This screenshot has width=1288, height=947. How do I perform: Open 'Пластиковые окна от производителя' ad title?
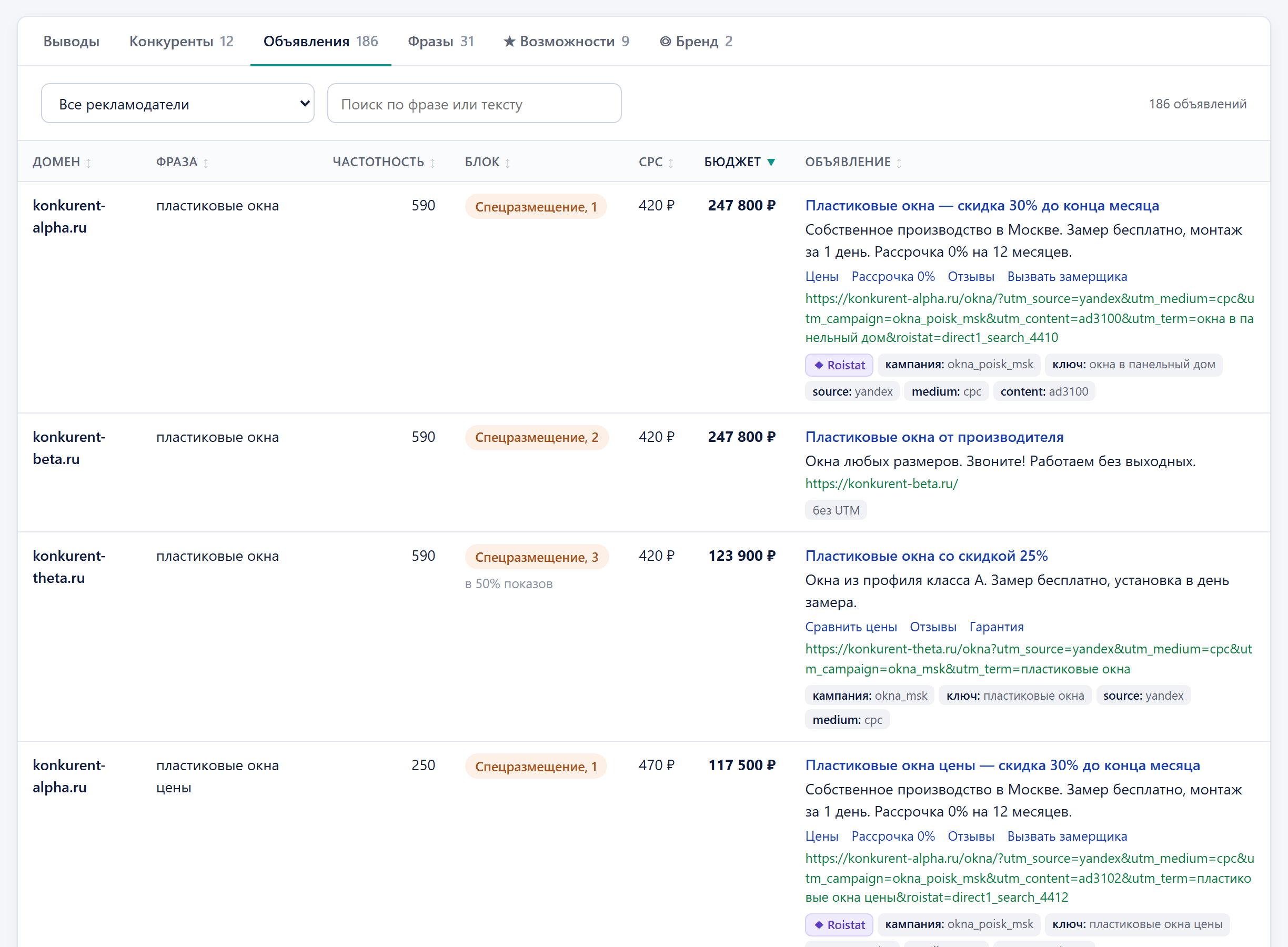(x=934, y=437)
